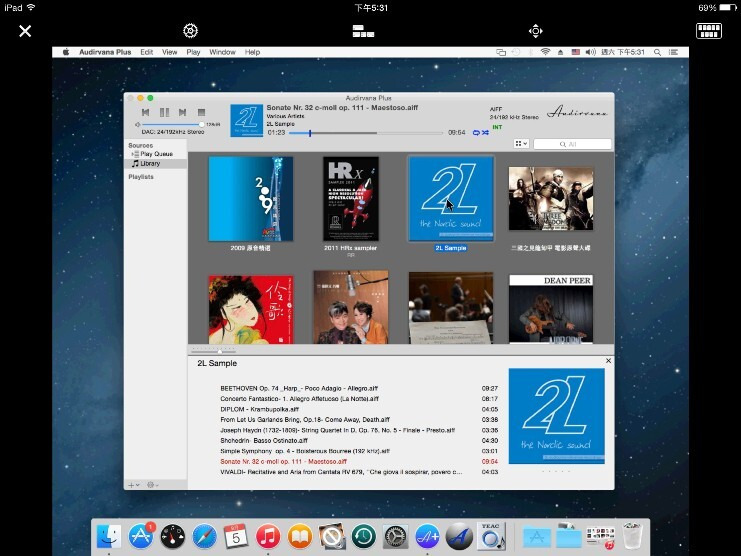This screenshot has height=556, width=741.
Task: Skip to the next track
Action: [182, 112]
